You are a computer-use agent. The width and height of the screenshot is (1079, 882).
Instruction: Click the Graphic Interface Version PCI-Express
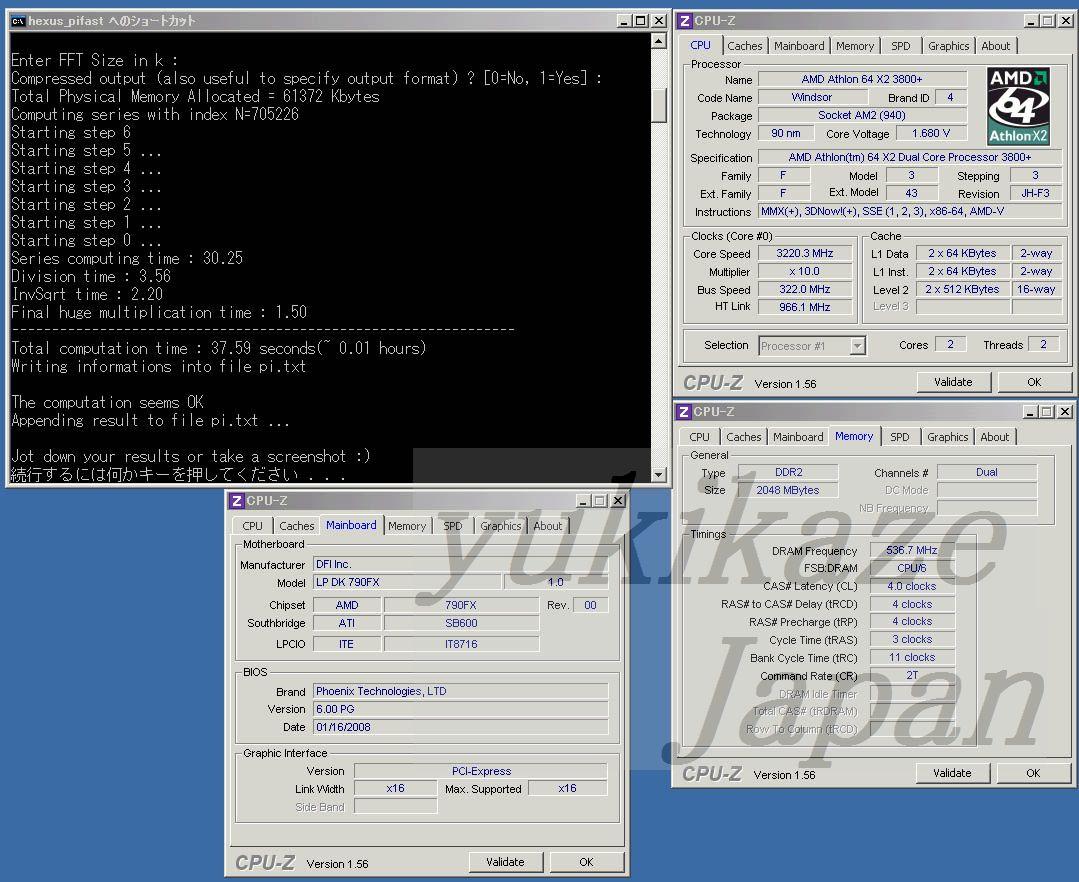click(x=481, y=771)
